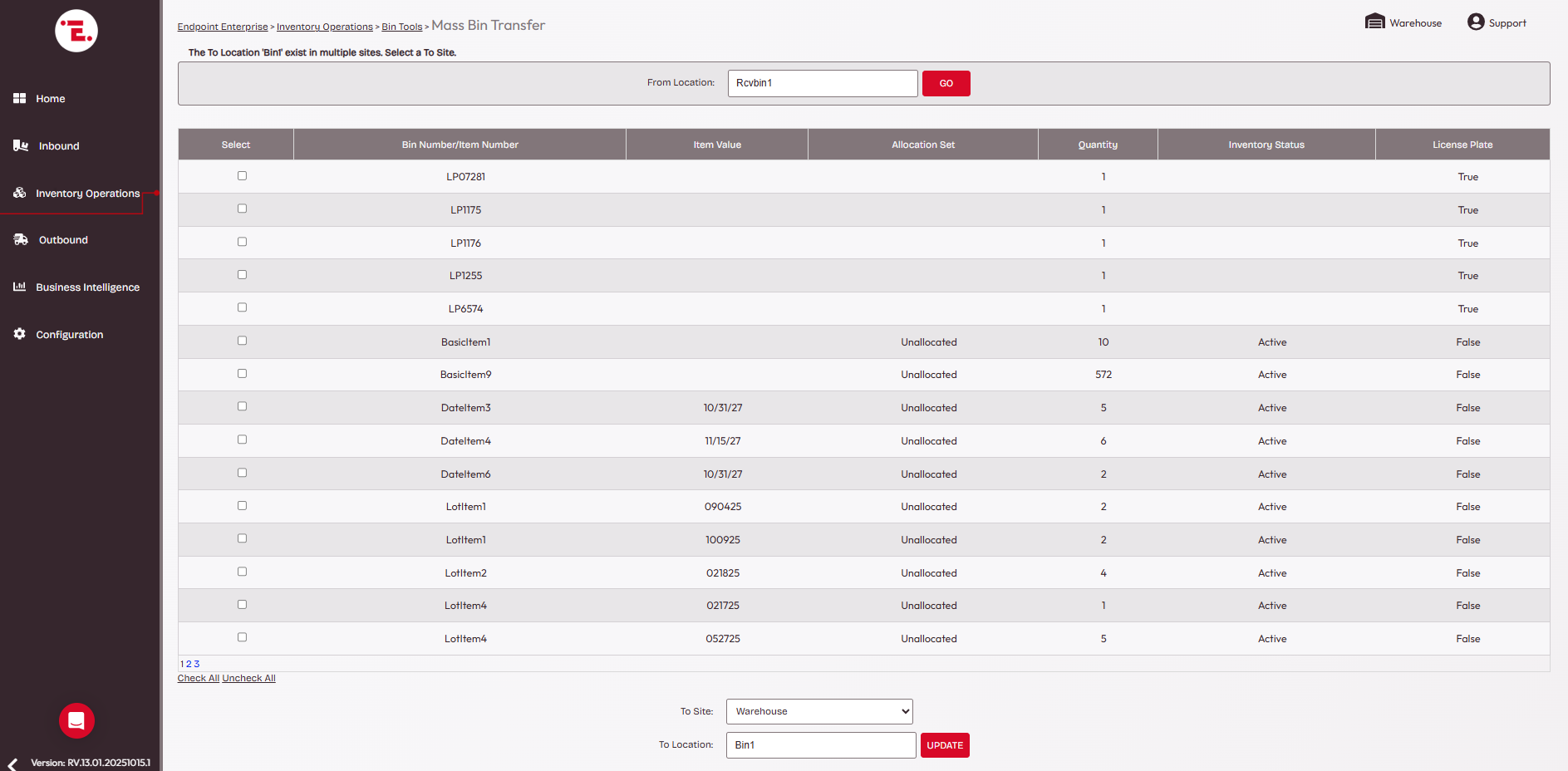Open the Home menu item
This screenshot has width=1568, height=771.
pos(50,99)
